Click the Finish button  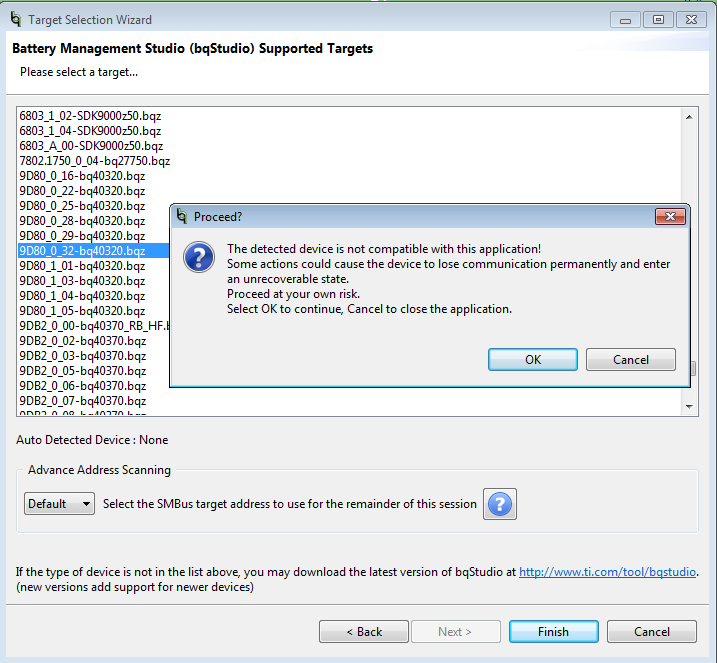click(x=553, y=631)
